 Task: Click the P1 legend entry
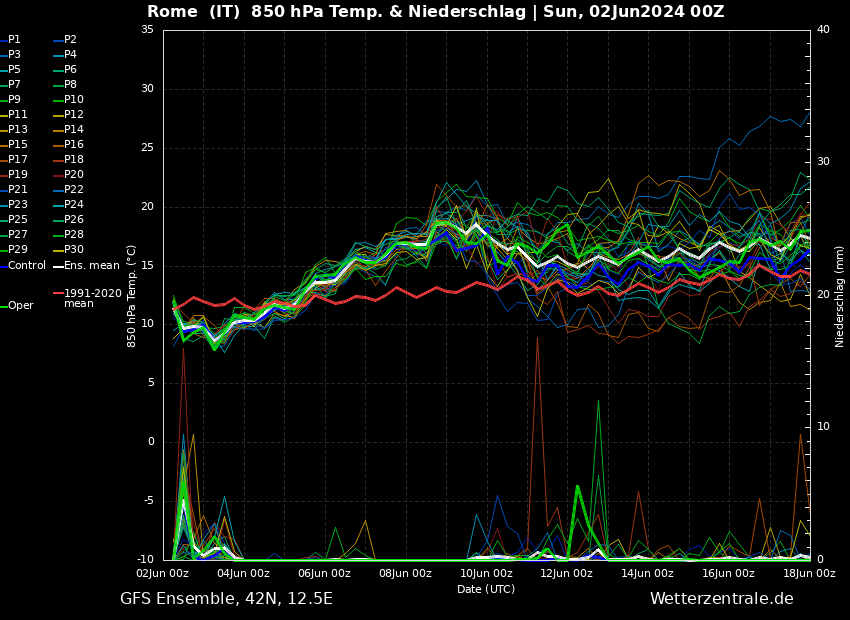pyautogui.click(x=14, y=40)
